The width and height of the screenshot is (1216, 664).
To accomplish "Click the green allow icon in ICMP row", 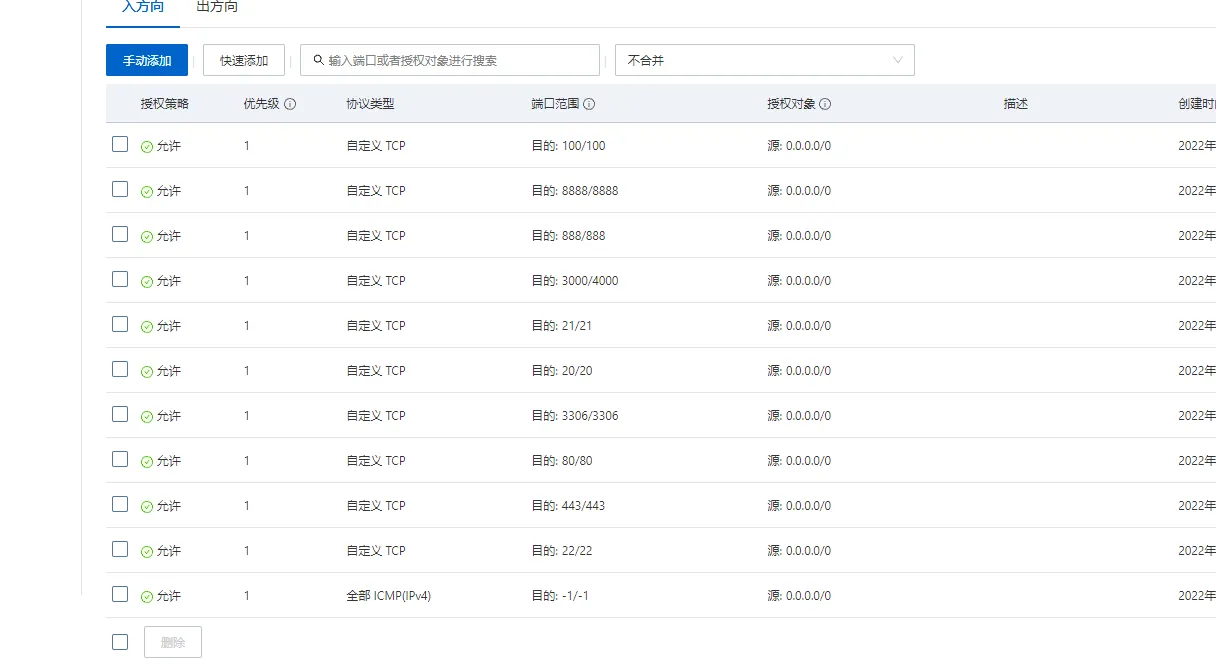I will pyautogui.click(x=147, y=597).
